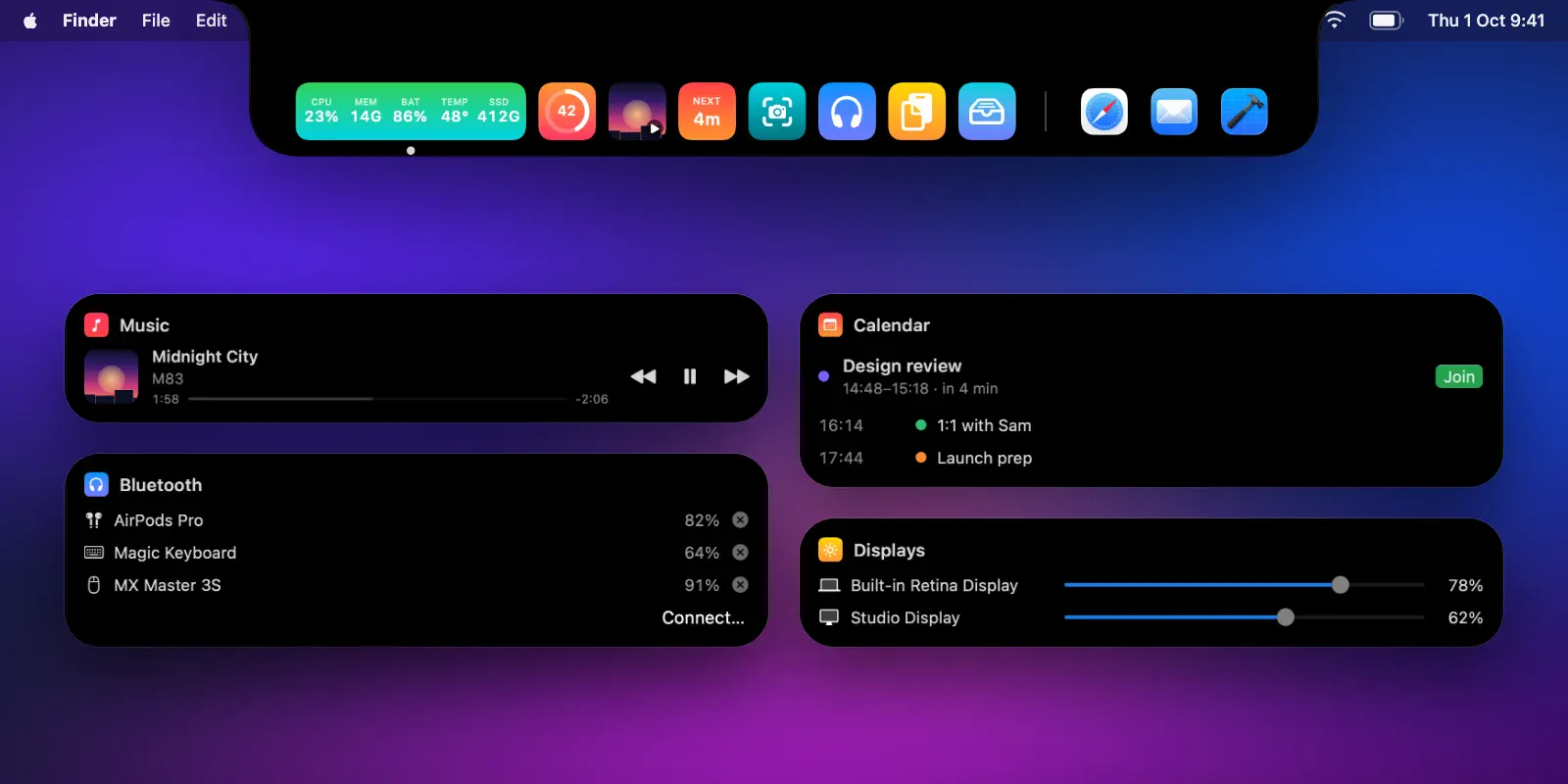Click the Midnight City album artwork in widget

pyautogui.click(x=111, y=376)
